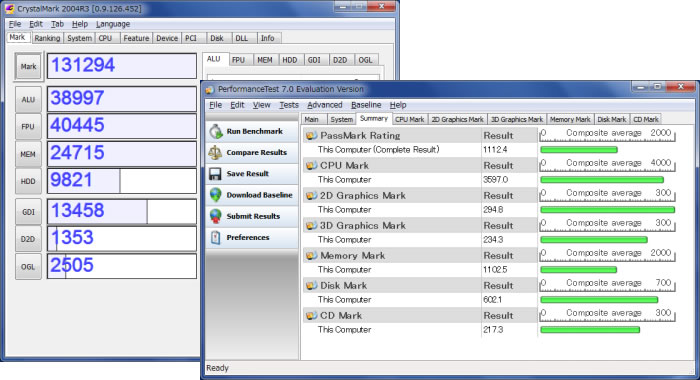Click the total Mark score 131294 field
Image resolution: width=700 pixels, height=380 pixels.
pos(121,66)
